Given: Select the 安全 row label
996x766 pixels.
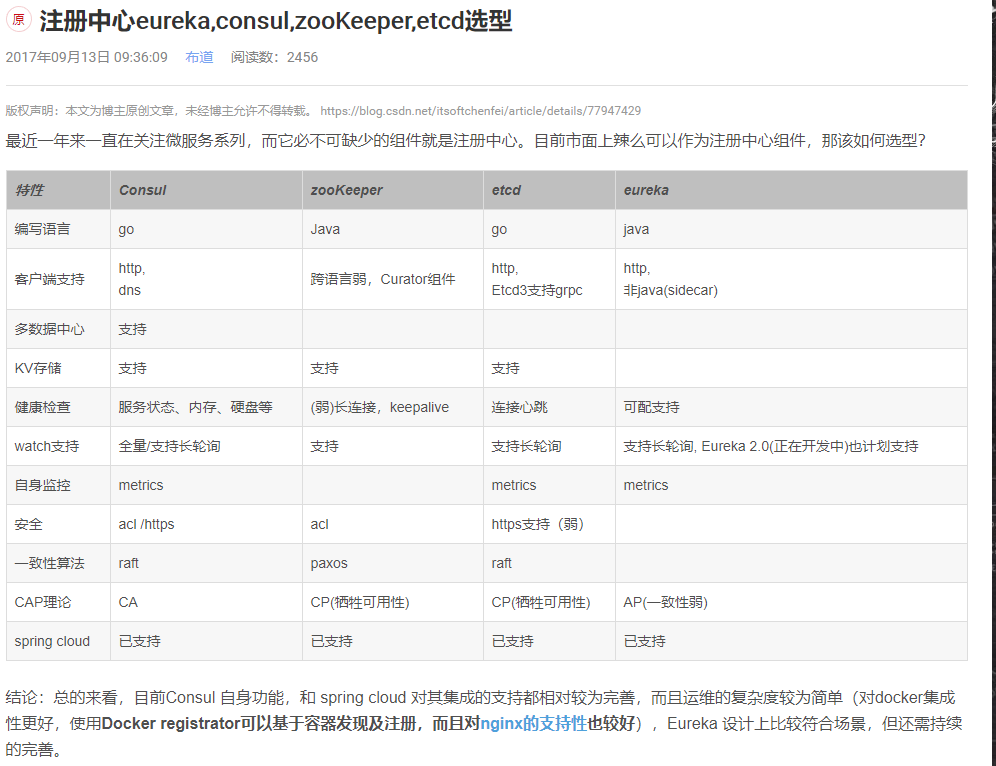Looking at the screenshot, I should (29, 525).
